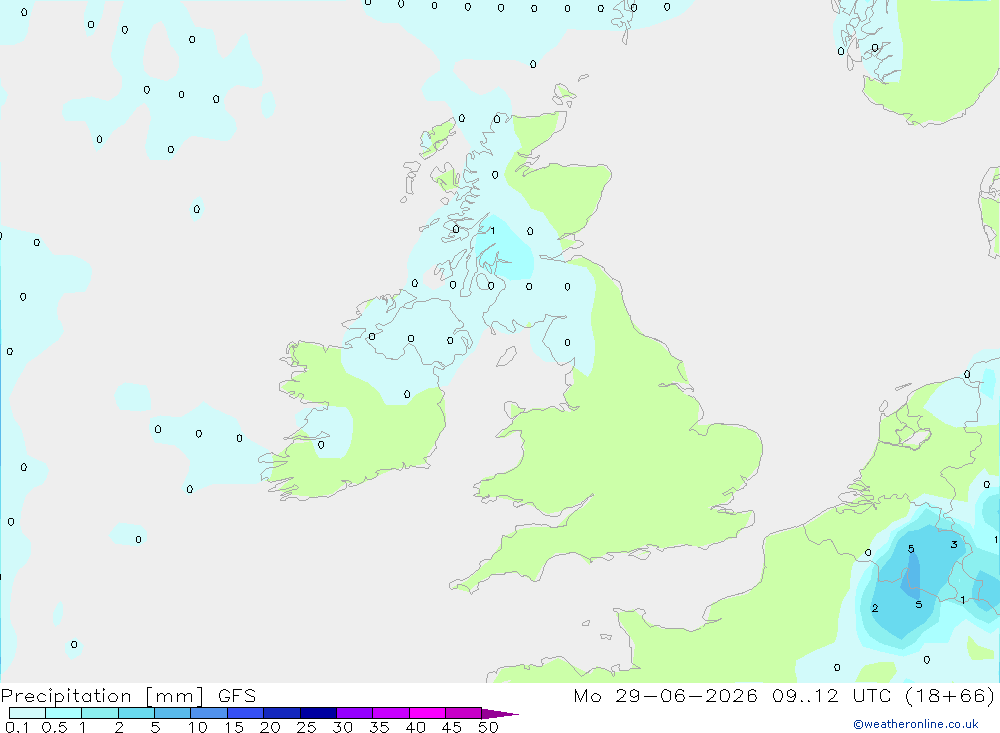Image resolution: width=1000 pixels, height=733 pixels.
Task: Pick the 30–35 mm violet legend swatch
Action: point(355,713)
